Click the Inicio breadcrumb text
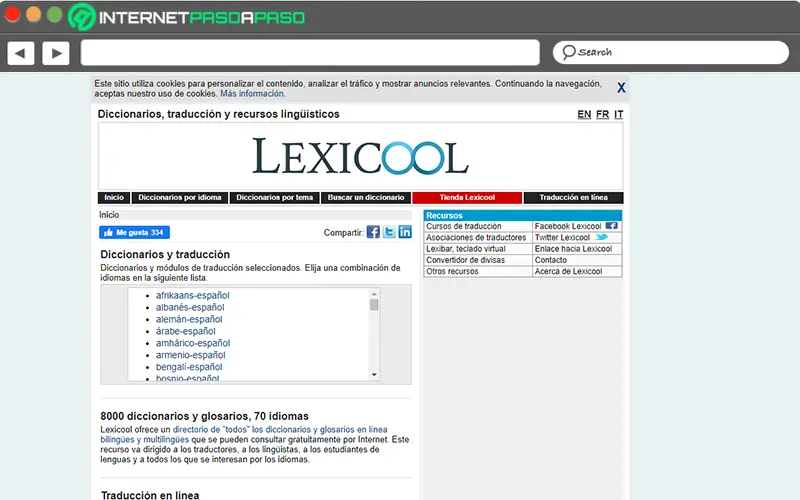Image resolution: width=800 pixels, height=500 pixels. click(109, 215)
